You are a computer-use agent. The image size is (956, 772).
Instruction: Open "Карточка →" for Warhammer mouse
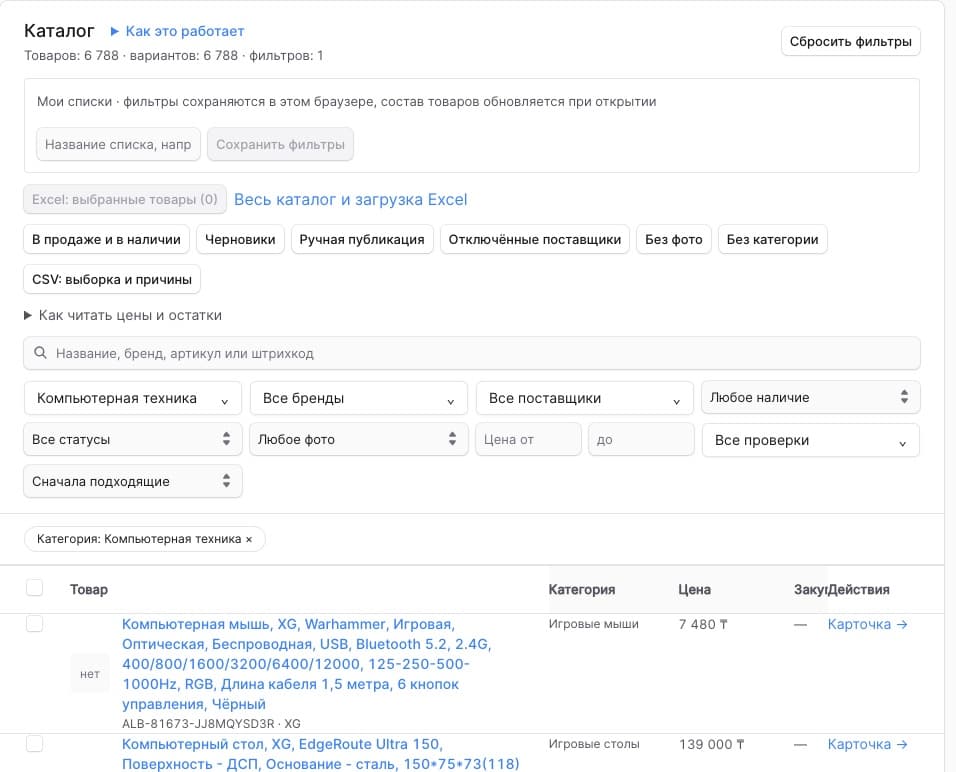pos(868,624)
